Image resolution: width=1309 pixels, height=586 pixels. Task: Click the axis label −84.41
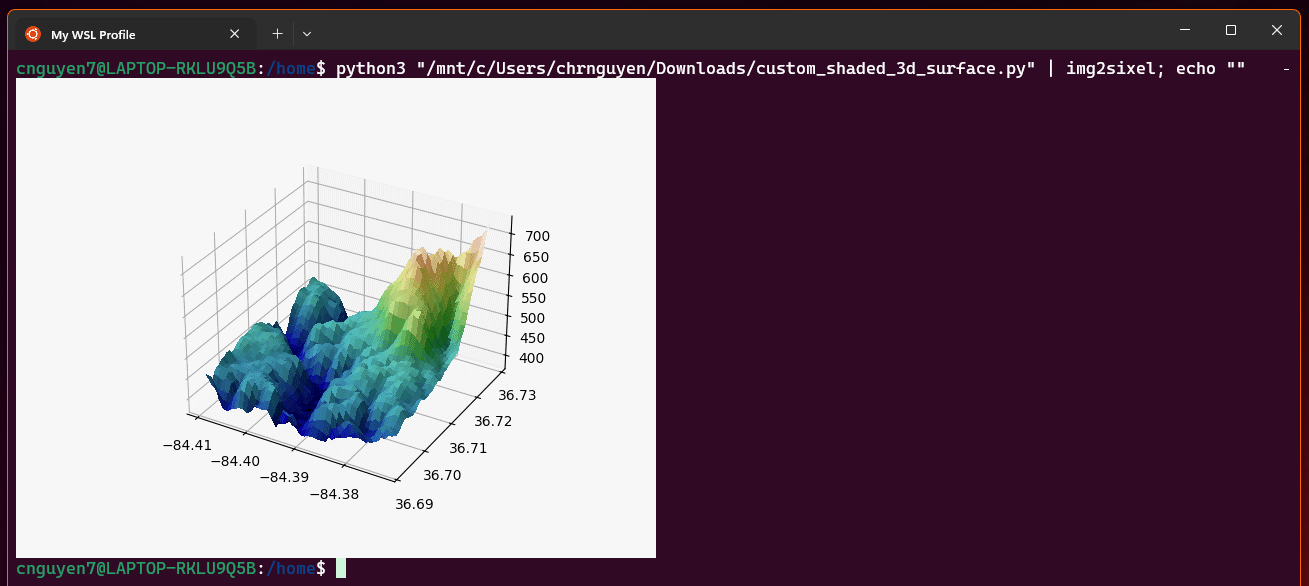(187, 445)
